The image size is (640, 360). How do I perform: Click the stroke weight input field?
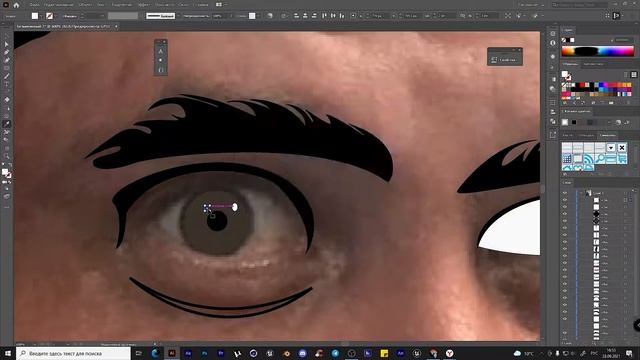pyautogui.click(x=94, y=16)
